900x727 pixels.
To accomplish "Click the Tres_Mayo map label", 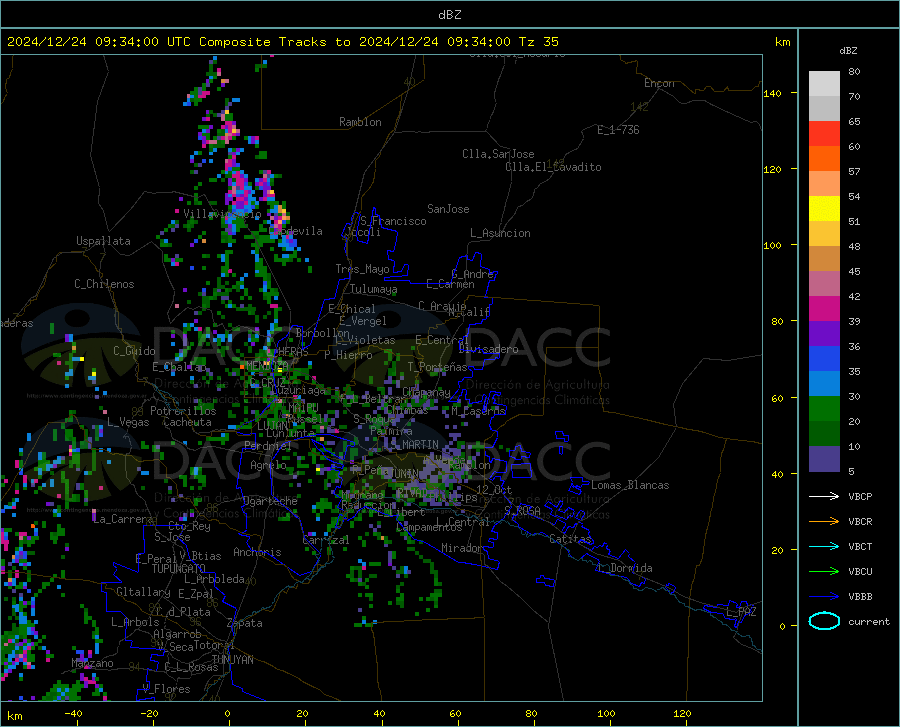I will [x=362, y=269].
